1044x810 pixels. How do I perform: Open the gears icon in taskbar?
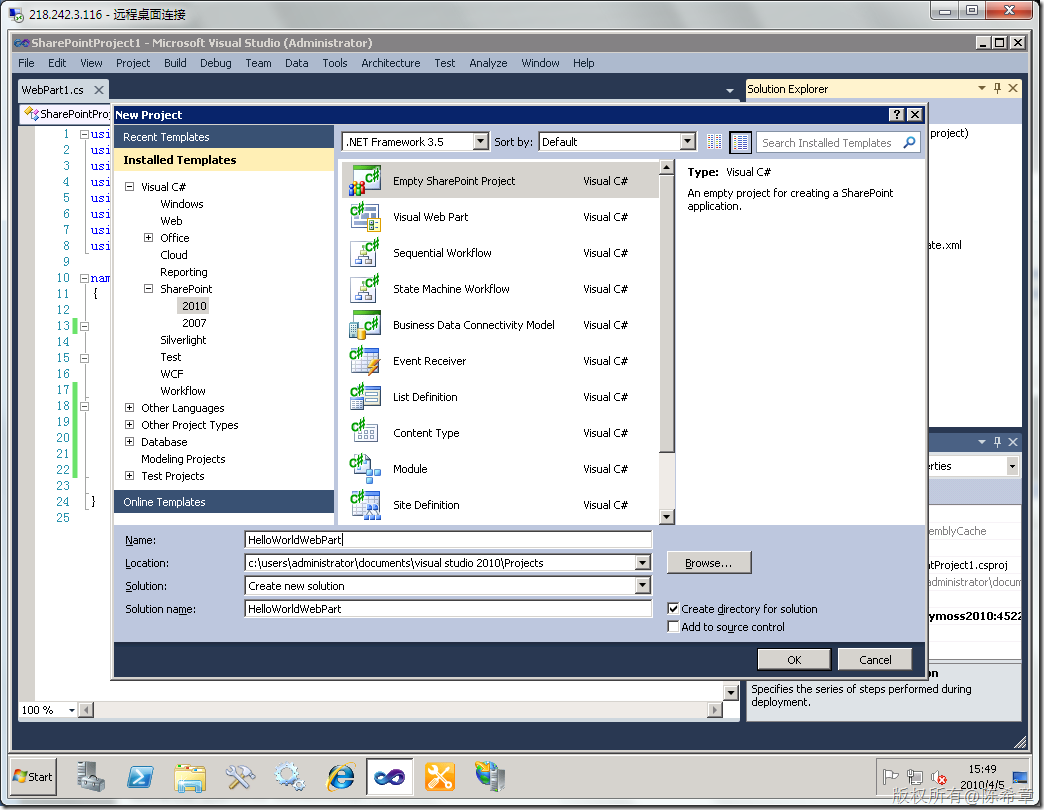290,777
